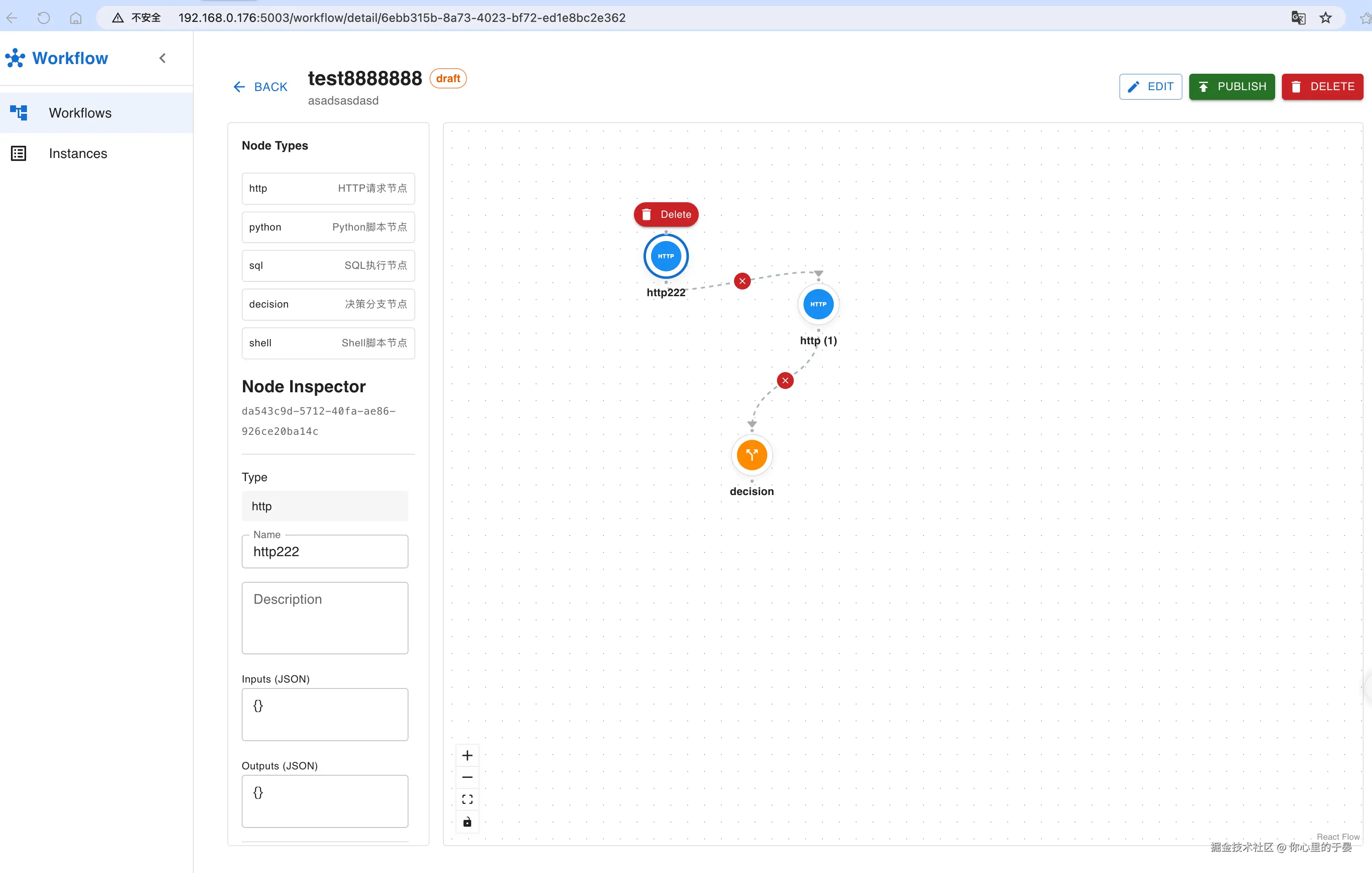Zoom out on the flow canvas
The image size is (1372, 873).
(x=467, y=777)
